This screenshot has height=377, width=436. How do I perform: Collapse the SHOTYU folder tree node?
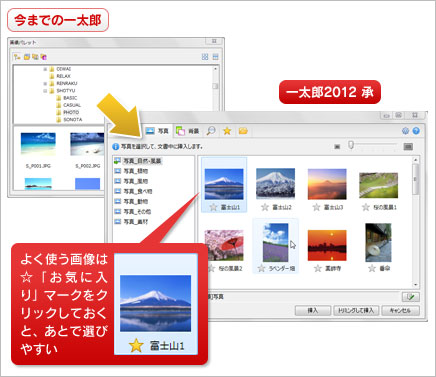45,91
